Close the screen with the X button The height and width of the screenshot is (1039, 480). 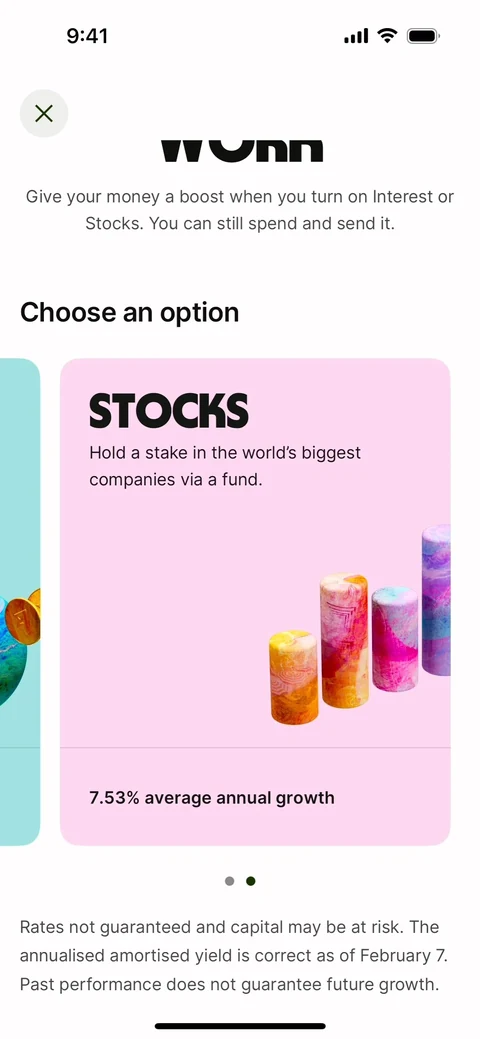[44, 113]
